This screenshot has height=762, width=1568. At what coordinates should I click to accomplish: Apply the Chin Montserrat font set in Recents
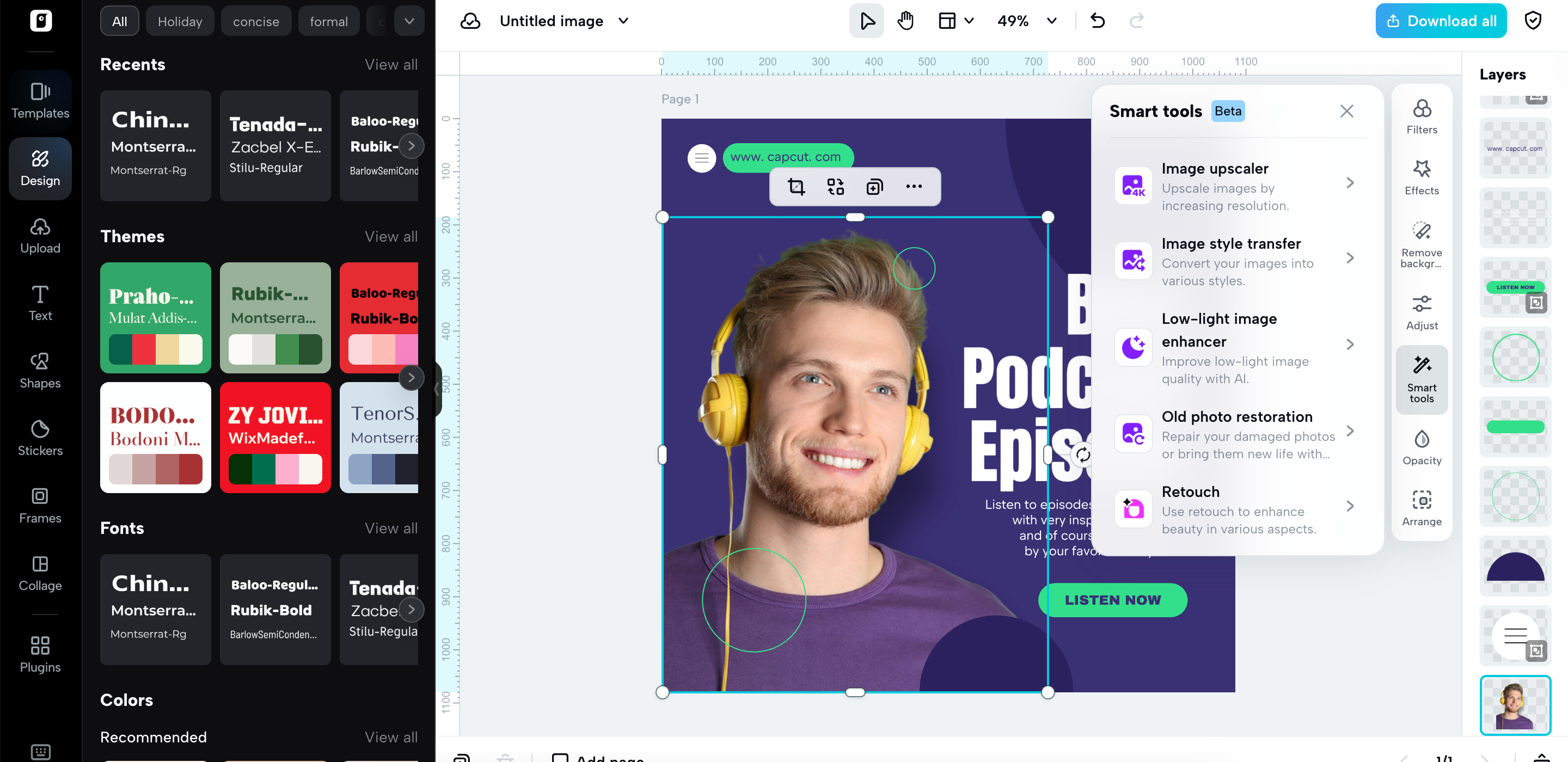coord(155,145)
